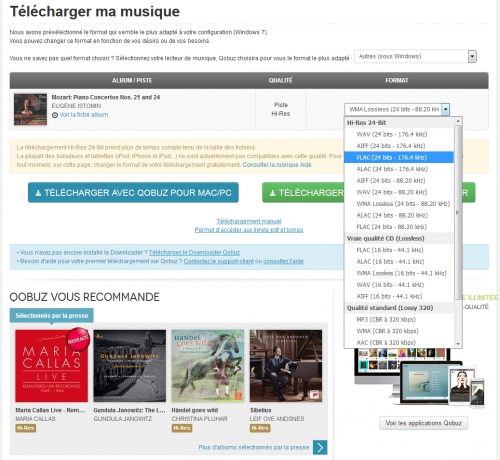Select AAC (CBR à 320 kbps) option
Image resolution: width=500 pixels, height=460 pixels.
399,343
